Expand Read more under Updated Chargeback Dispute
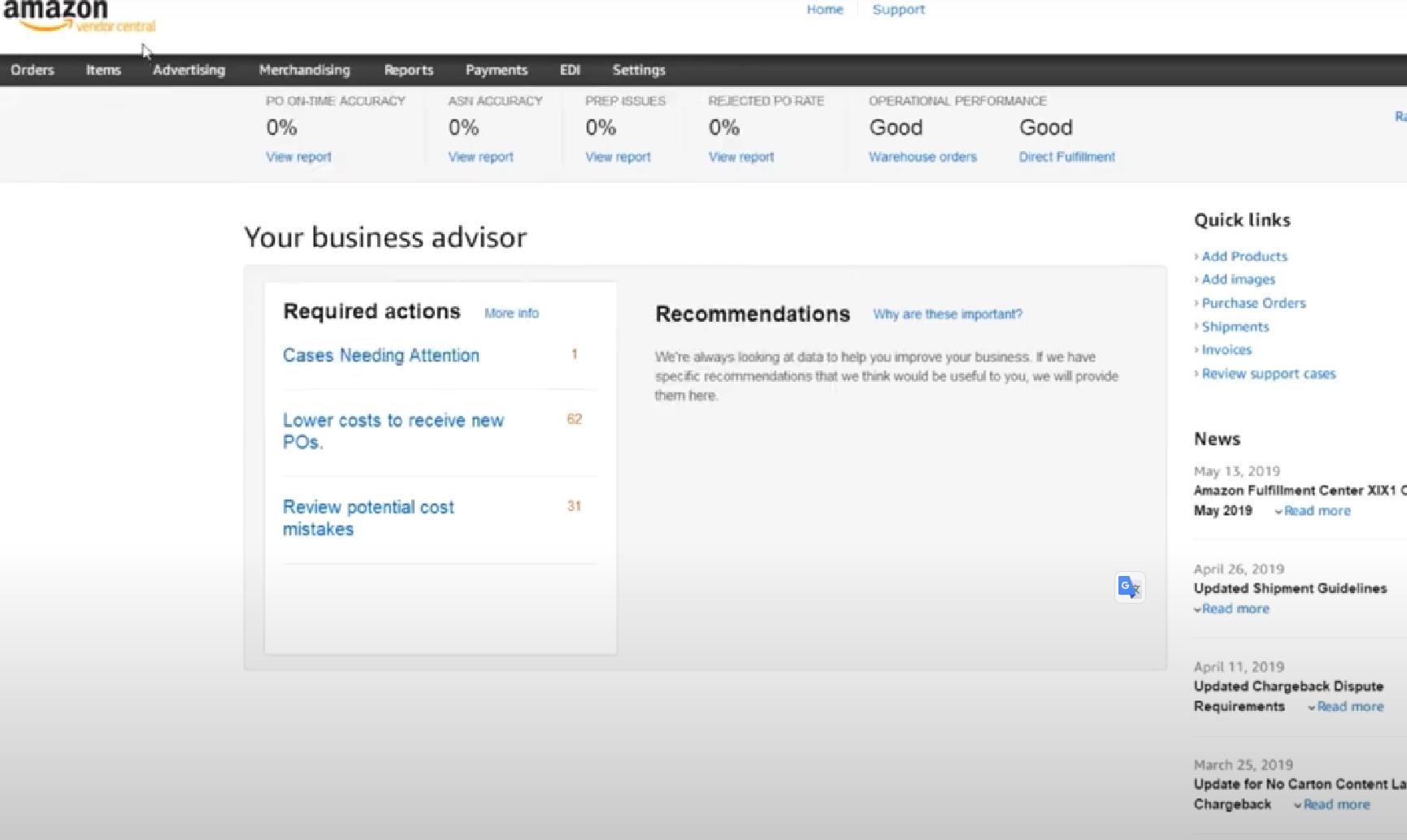Viewport: 1407px width, 840px height. (1349, 706)
